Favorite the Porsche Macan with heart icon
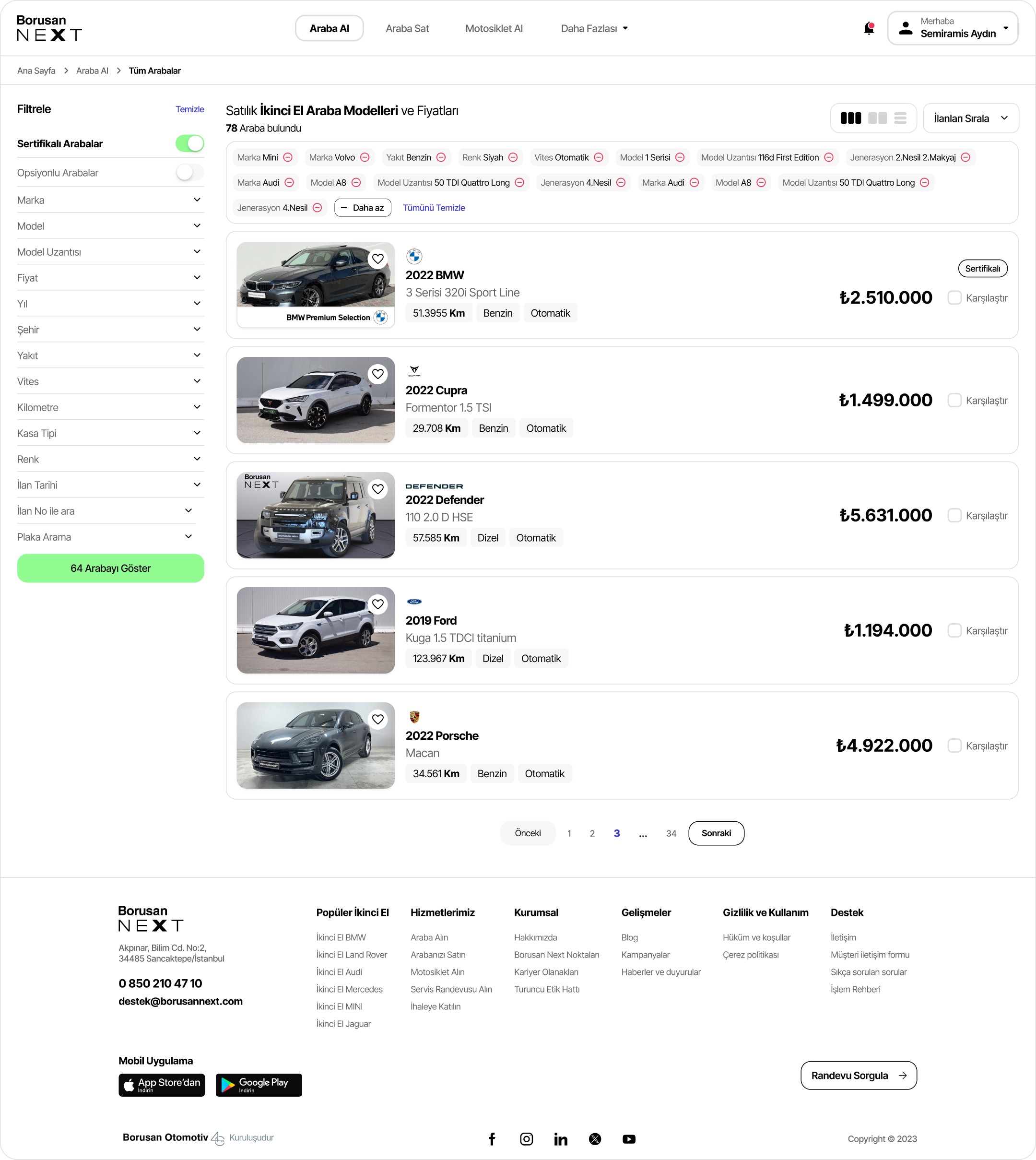The image size is (1036, 1160). click(377, 719)
